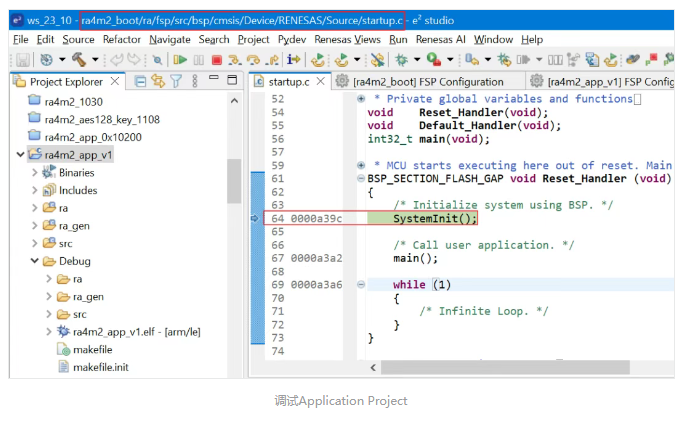Close the Project Explorer tab
The height and width of the screenshot is (424, 683).
coord(115,81)
